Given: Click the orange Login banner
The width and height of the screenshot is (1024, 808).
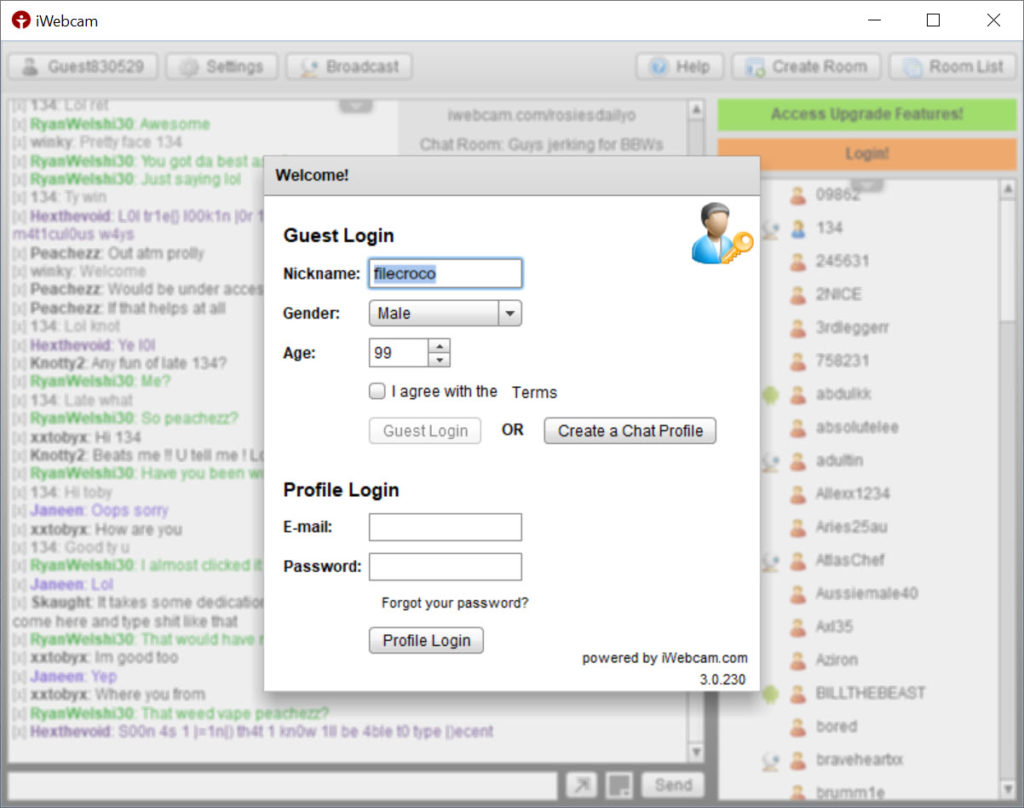Looking at the screenshot, I should pos(867,154).
